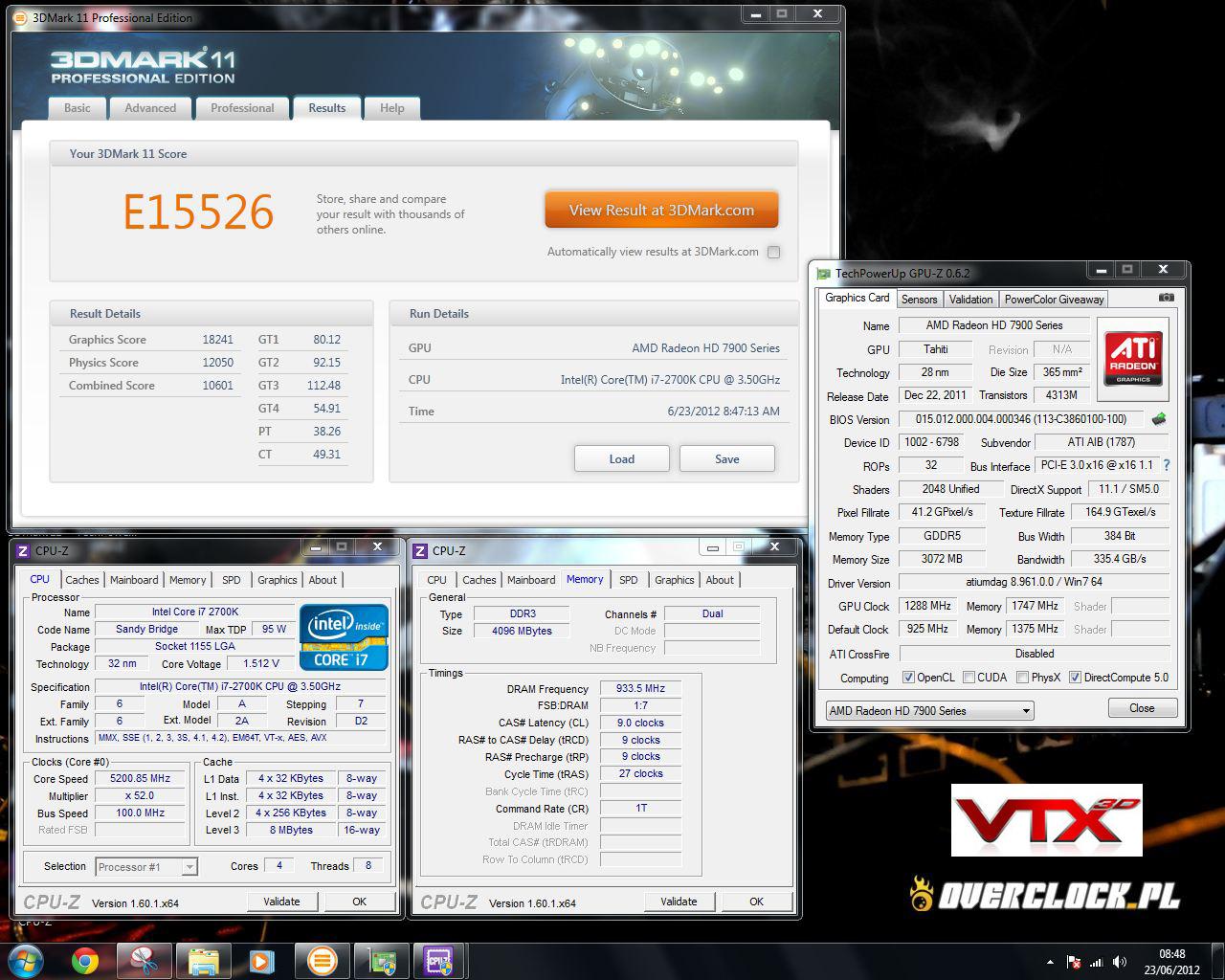
Task: Click OK in the Memory CPU-Z window
Action: [756, 902]
